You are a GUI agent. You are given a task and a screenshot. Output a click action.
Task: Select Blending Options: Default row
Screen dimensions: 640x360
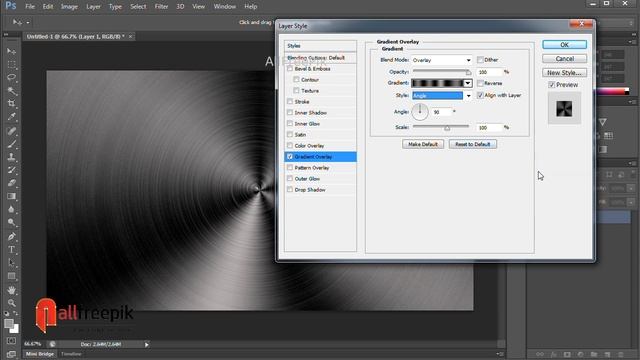(320, 58)
